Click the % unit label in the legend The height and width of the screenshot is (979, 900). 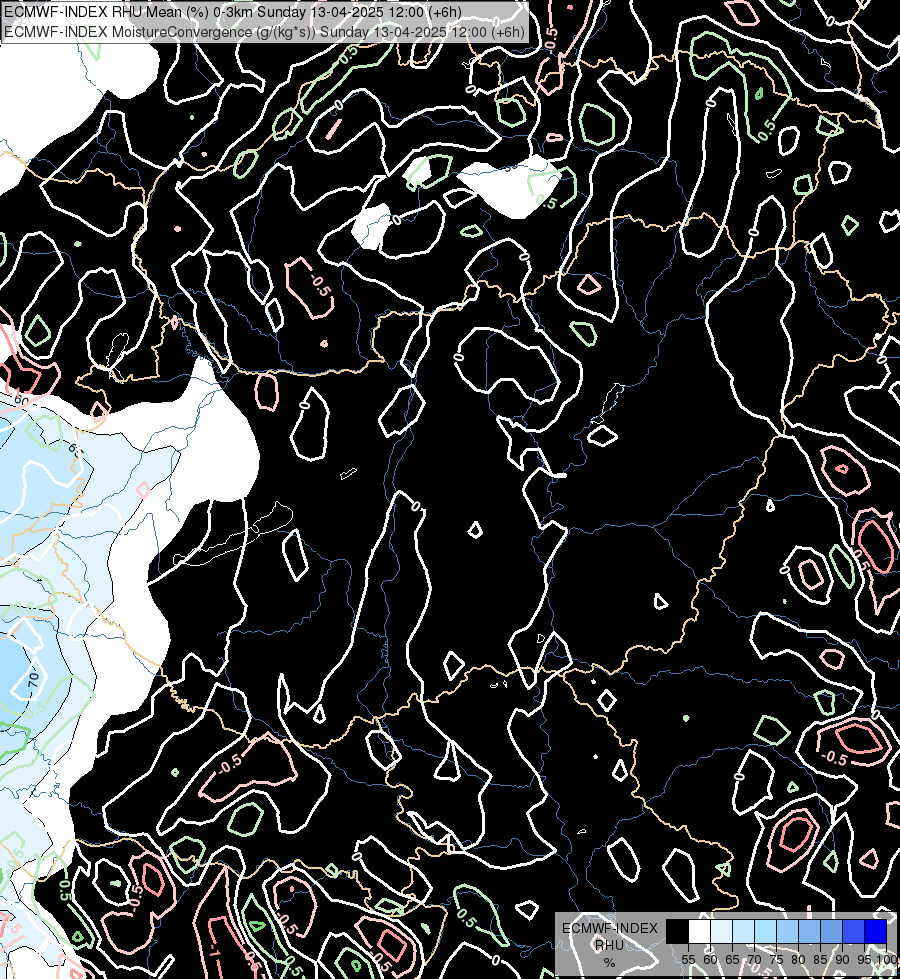610,962
